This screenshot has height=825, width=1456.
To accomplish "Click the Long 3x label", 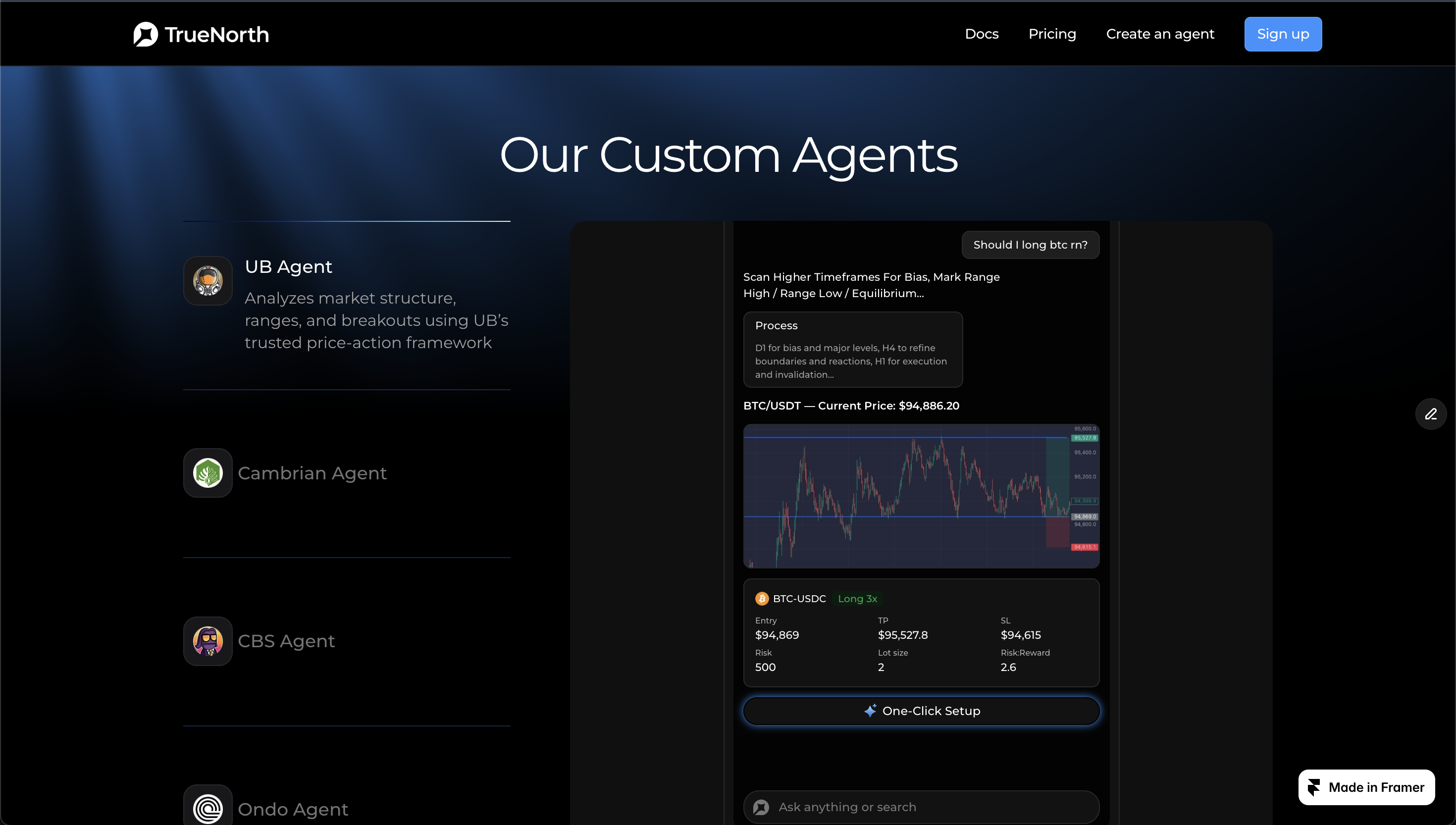I will tap(857, 598).
